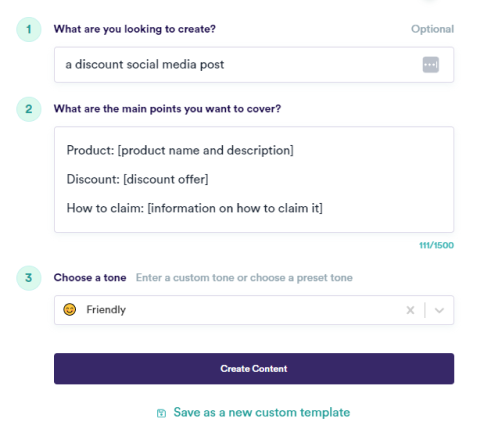
Task: Click the step 3 number badge
Action: 29,278
